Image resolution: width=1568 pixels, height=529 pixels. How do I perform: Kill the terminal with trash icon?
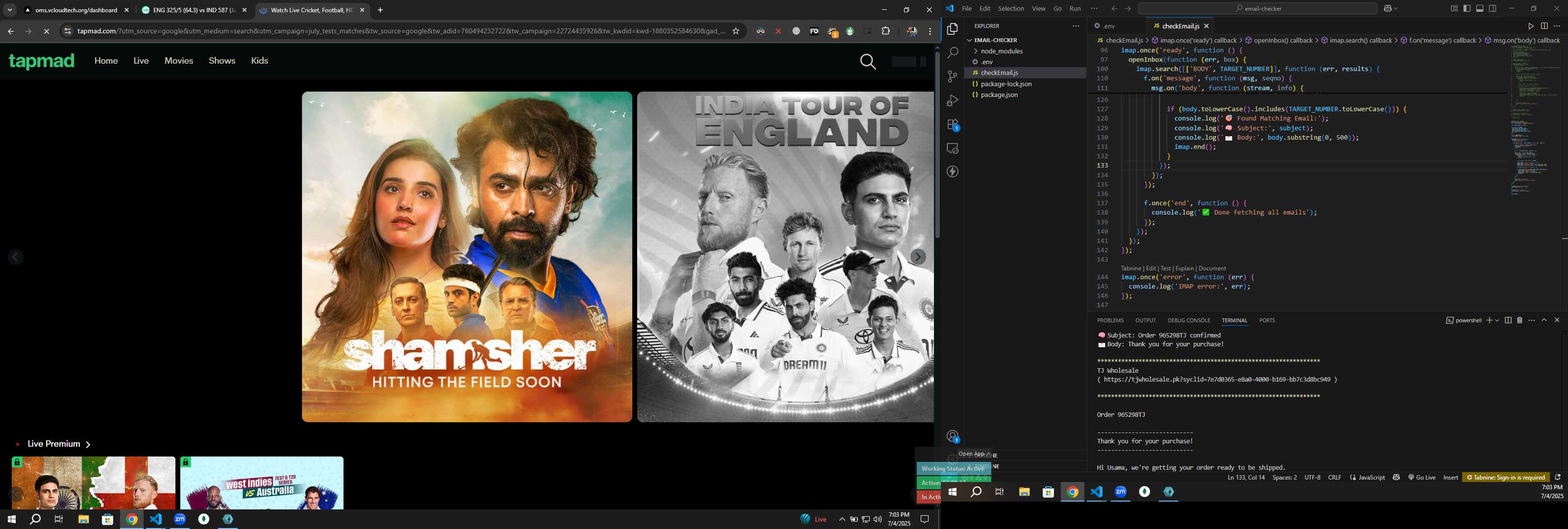[x=1519, y=320]
